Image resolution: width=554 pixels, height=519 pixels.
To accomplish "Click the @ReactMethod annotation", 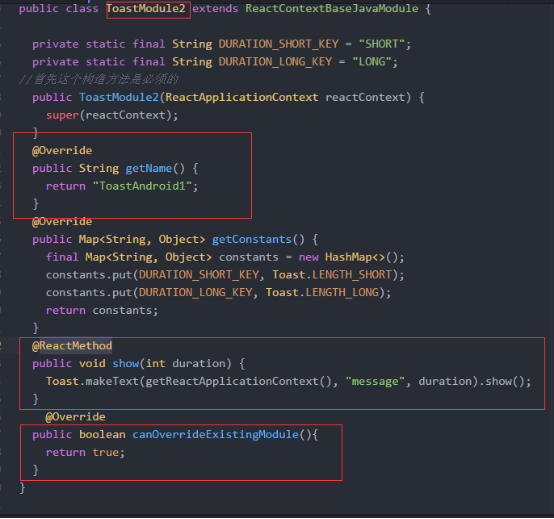I will pyautogui.click(x=72, y=346).
